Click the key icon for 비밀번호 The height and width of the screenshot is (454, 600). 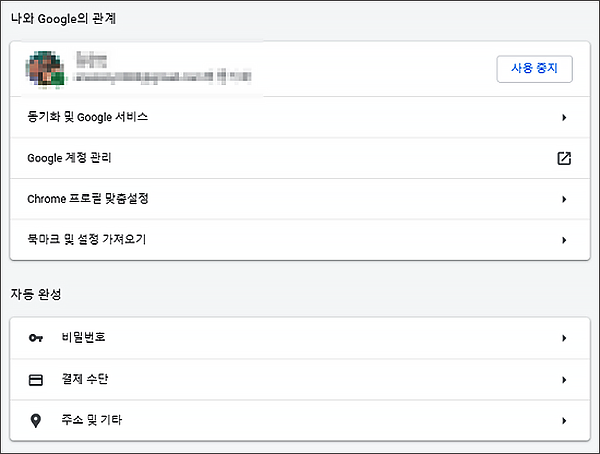[36, 338]
